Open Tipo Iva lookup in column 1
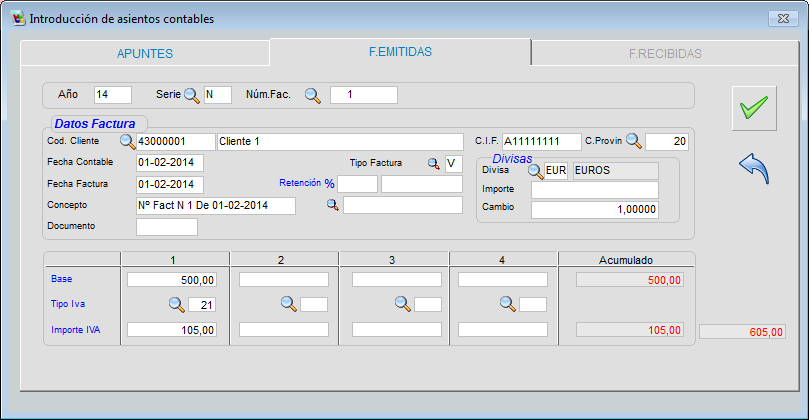Image resolution: width=809 pixels, height=420 pixels. coord(175,304)
